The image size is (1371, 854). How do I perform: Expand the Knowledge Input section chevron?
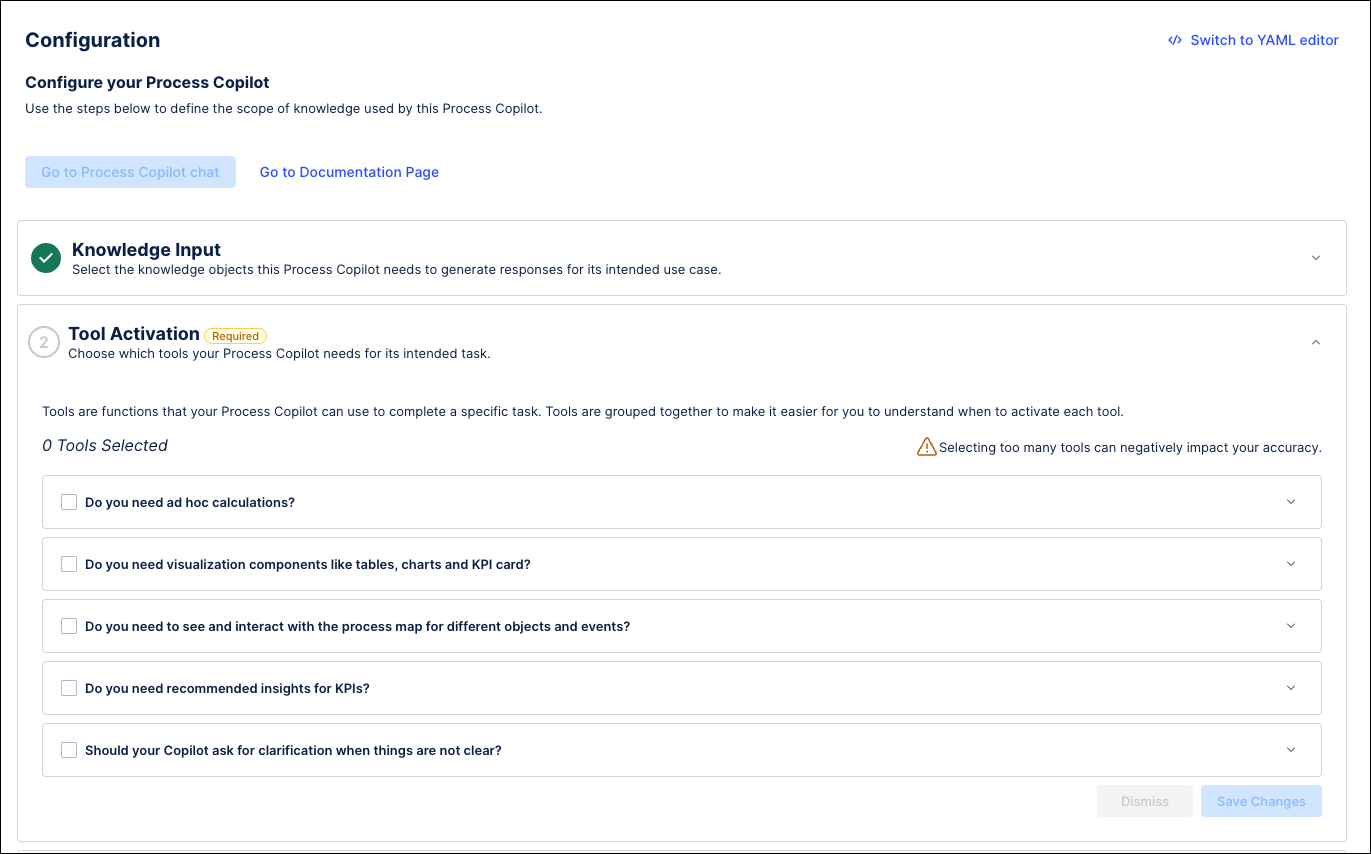pos(1316,258)
